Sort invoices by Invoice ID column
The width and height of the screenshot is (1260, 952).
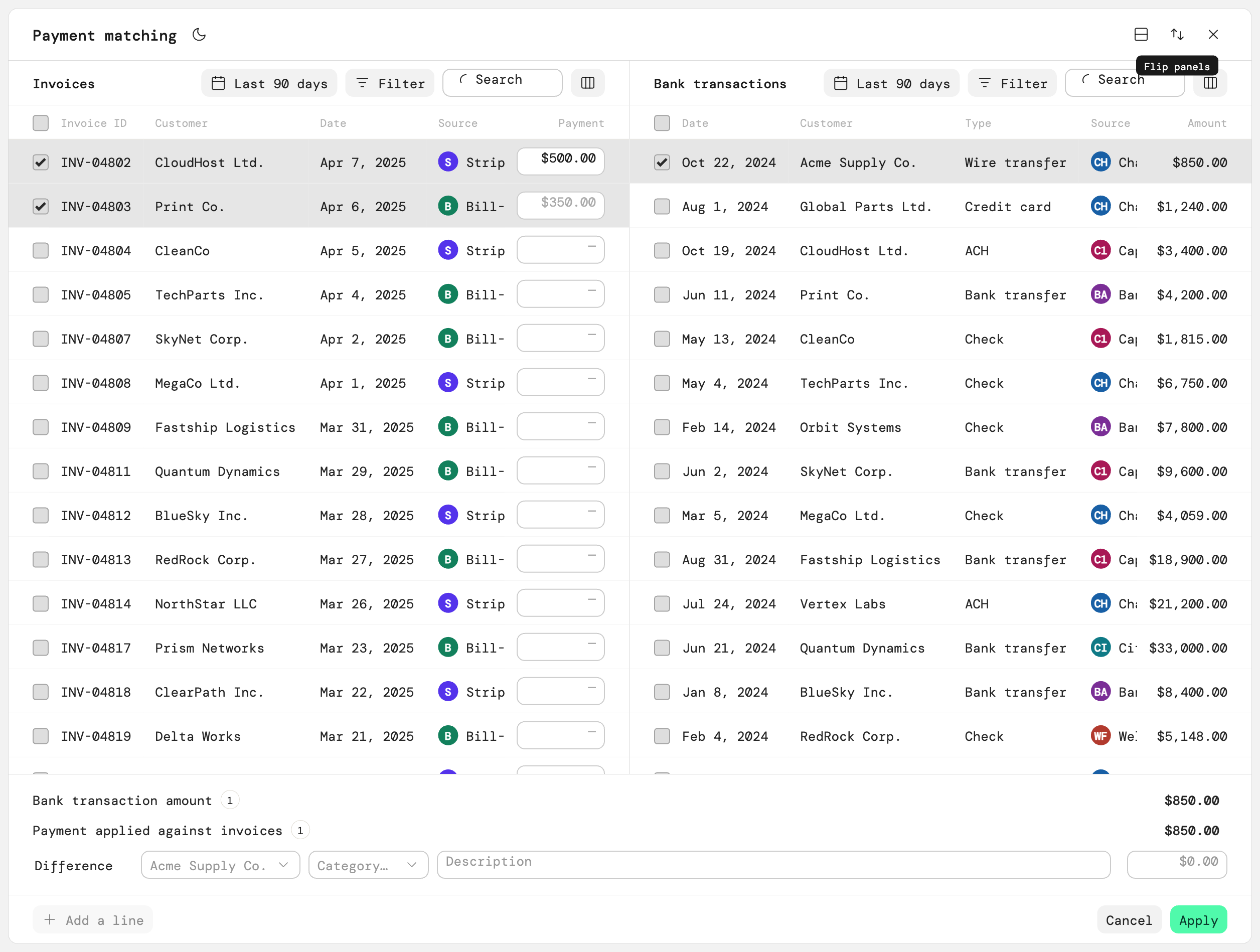pos(93,123)
